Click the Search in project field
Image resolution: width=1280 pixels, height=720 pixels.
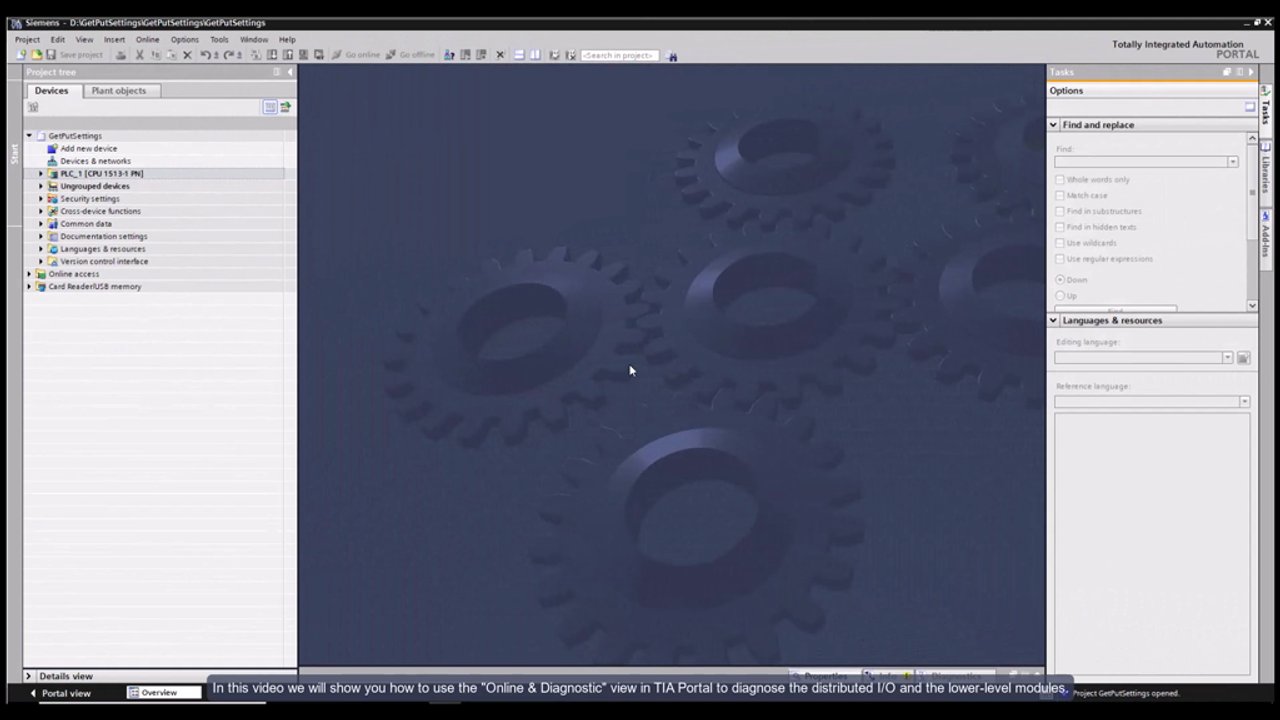[x=619, y=55]
